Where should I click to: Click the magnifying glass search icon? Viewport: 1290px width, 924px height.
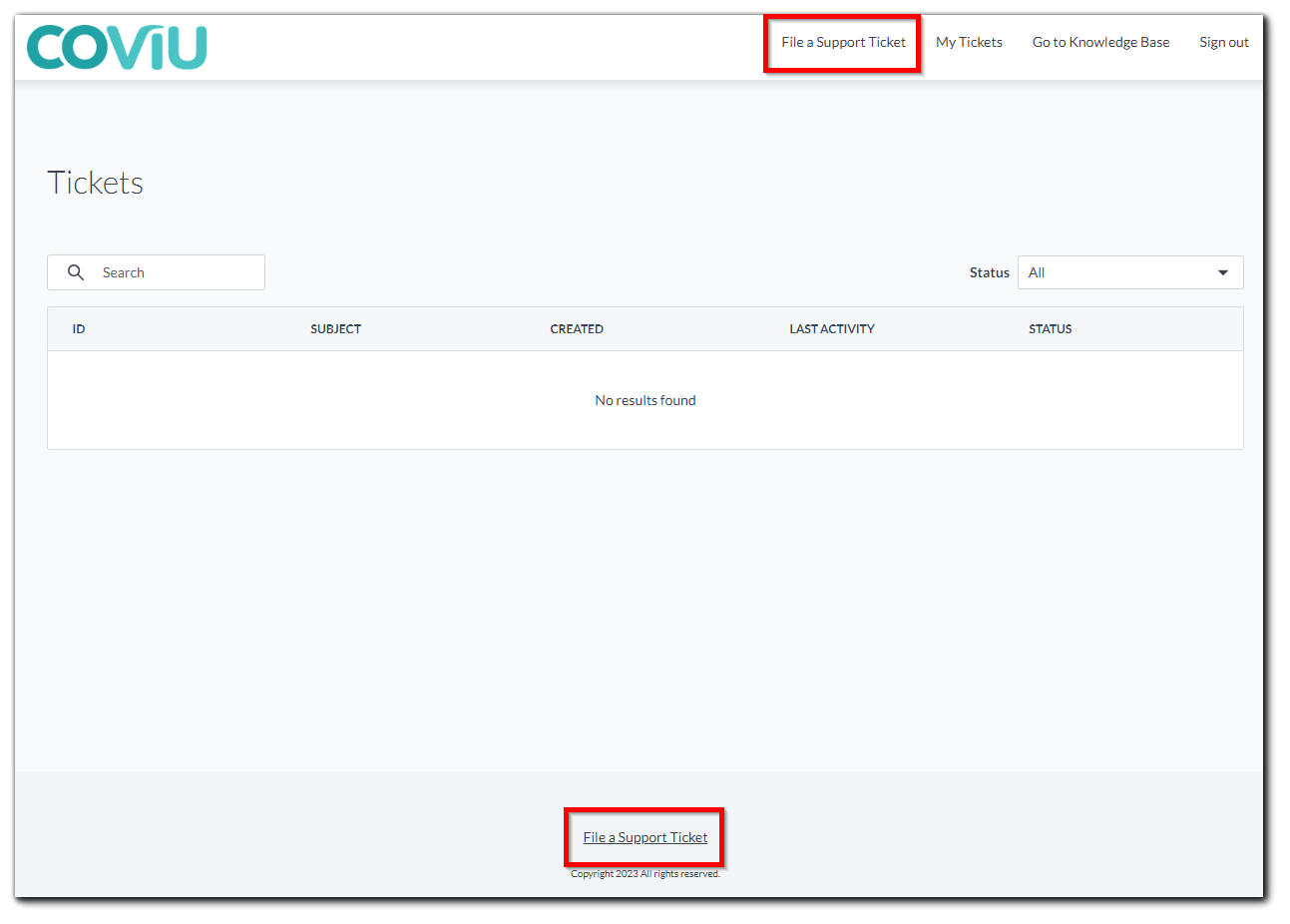point(76,272)
